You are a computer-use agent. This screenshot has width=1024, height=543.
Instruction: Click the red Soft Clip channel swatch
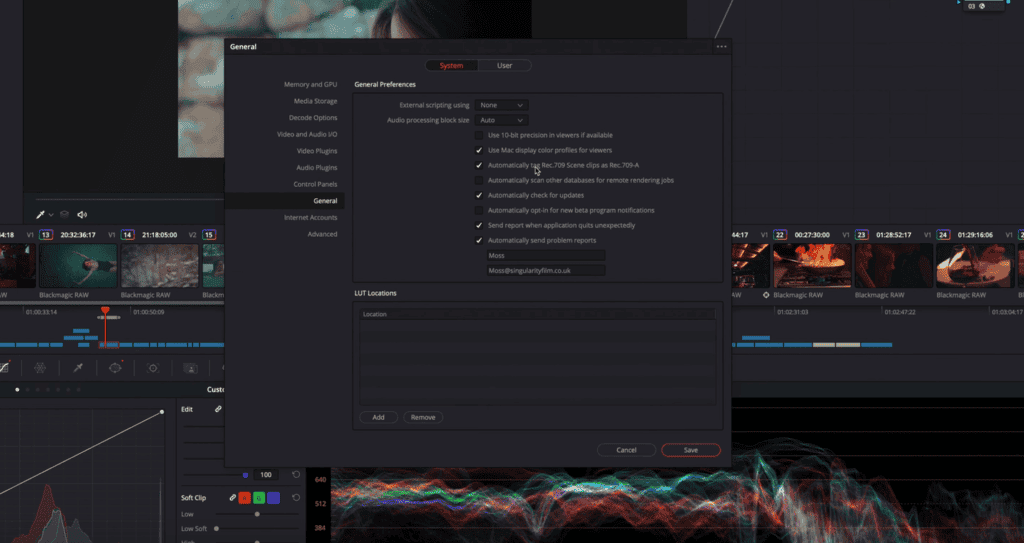pos(244,498)
